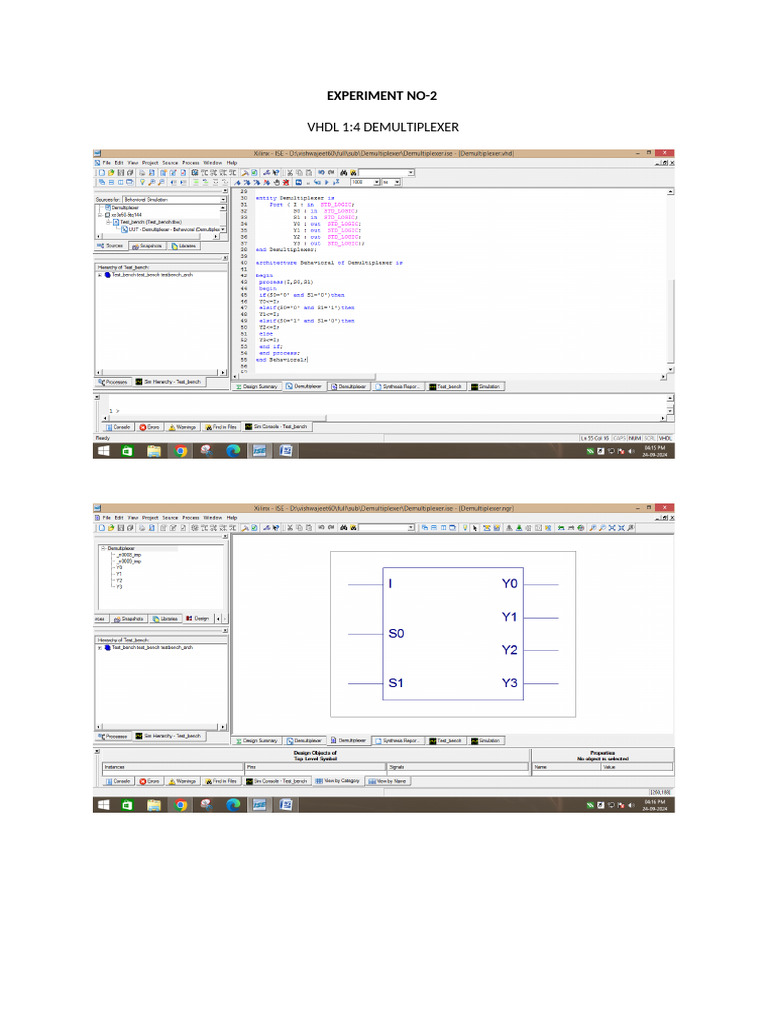Switch to Libraries tab in lower window
The height and width of the screenshot is (1024, 768).
click(x=165, y=618)
